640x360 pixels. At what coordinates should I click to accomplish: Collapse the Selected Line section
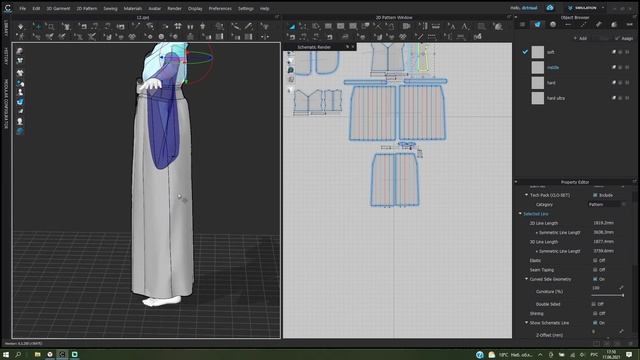click(520, 214)
